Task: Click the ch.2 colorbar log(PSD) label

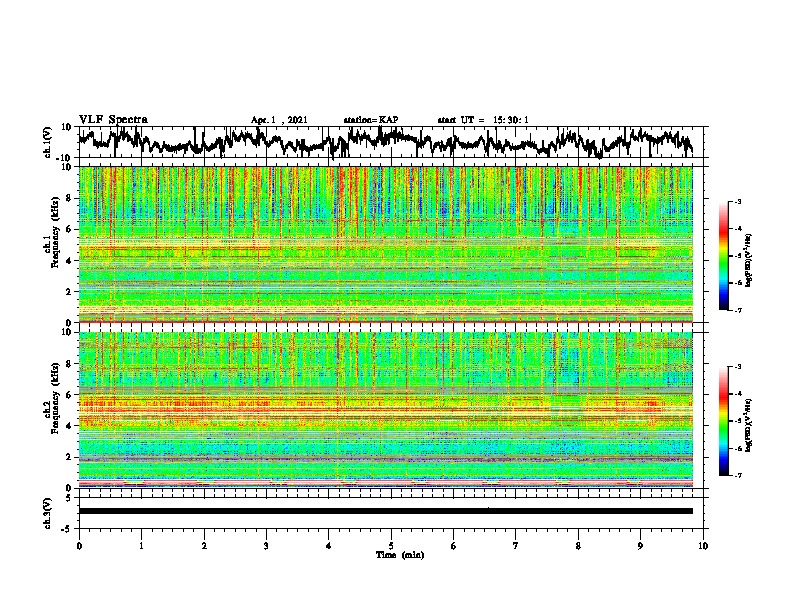Action: 748,426
